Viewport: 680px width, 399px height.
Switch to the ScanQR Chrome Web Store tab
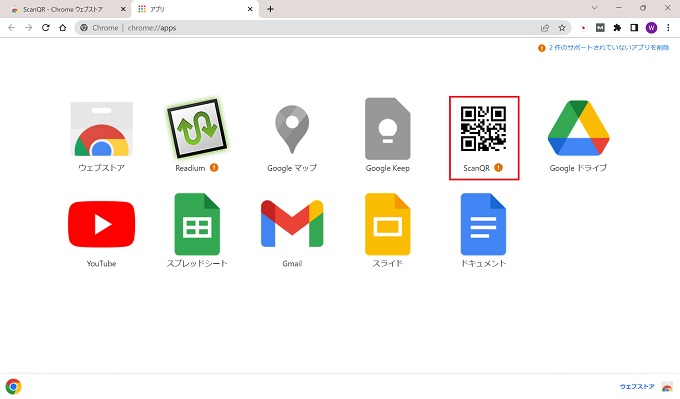pos(63,9)
